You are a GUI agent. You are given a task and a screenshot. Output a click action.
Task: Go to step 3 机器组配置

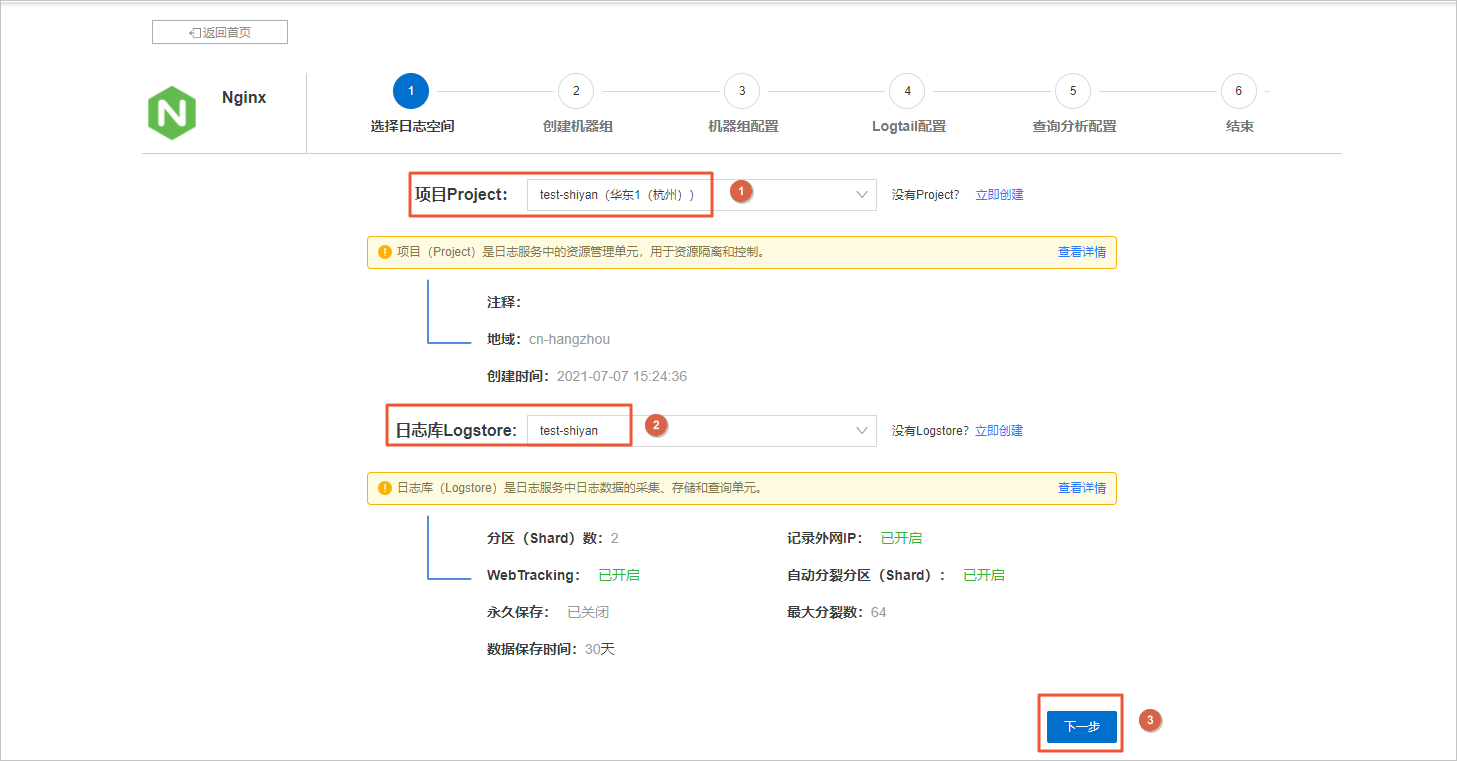[x=742, y=91]
